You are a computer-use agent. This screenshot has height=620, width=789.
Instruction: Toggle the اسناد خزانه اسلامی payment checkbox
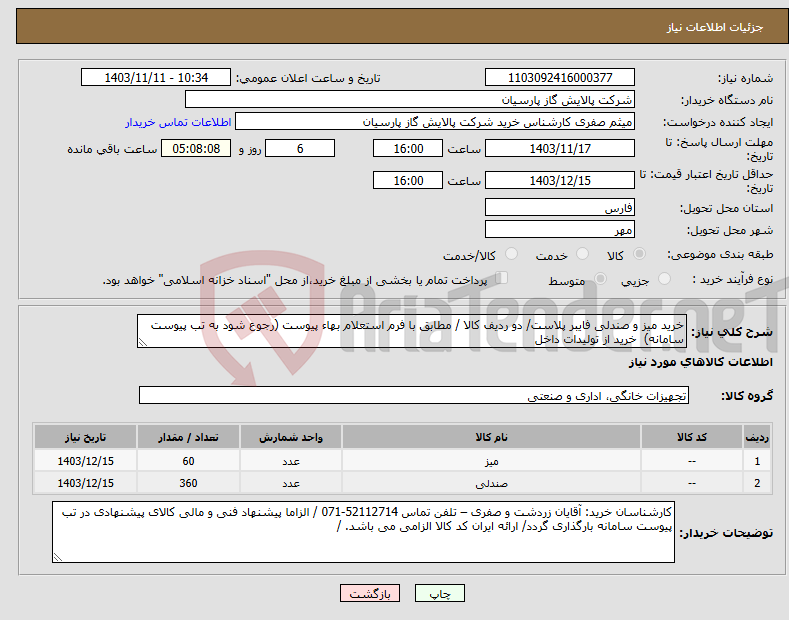coord(502,278)
